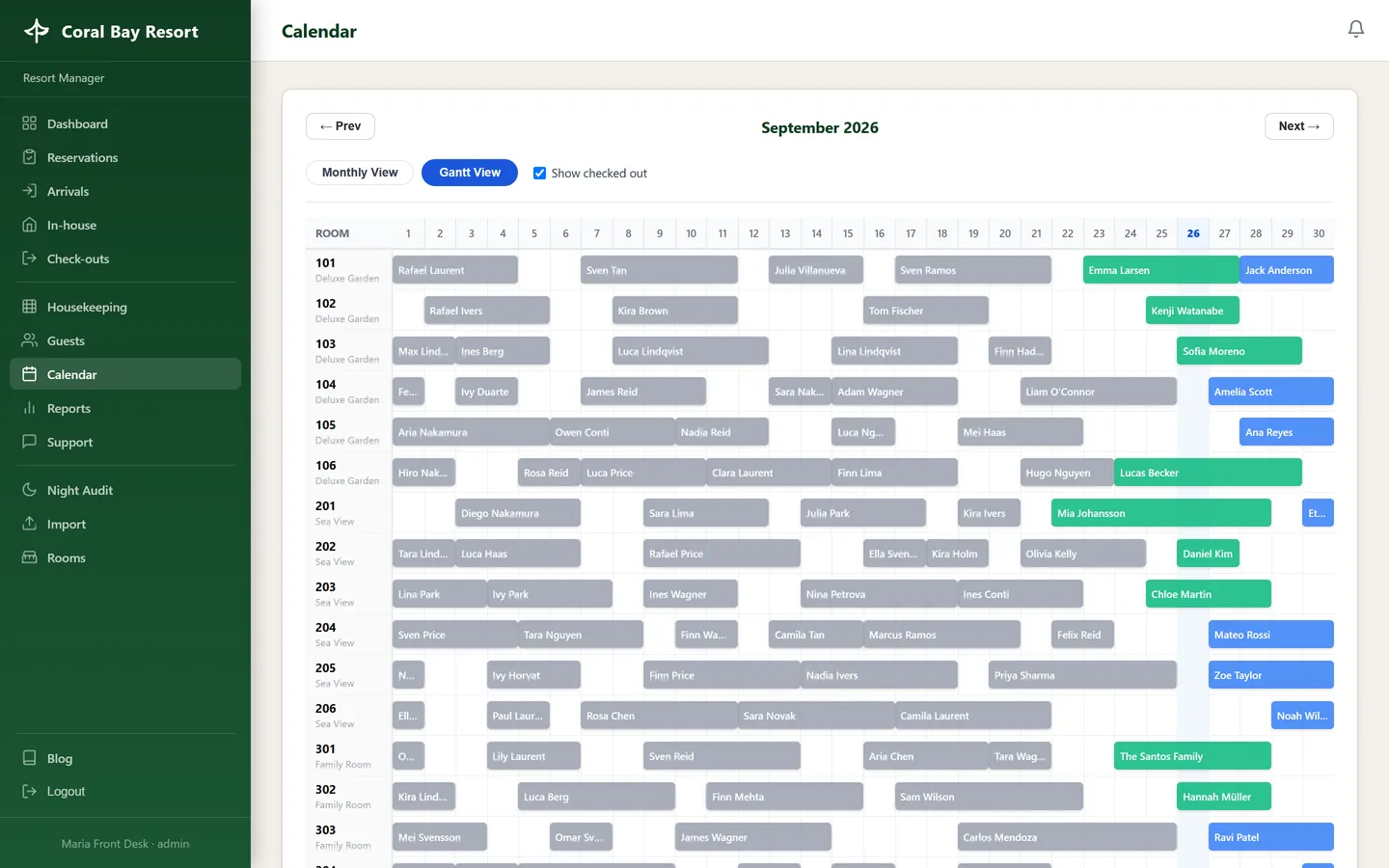This screenshot has height=868, width=1389.
Task: Click Lucas Becker reservation in room 106
Action: coord(1208,473)
